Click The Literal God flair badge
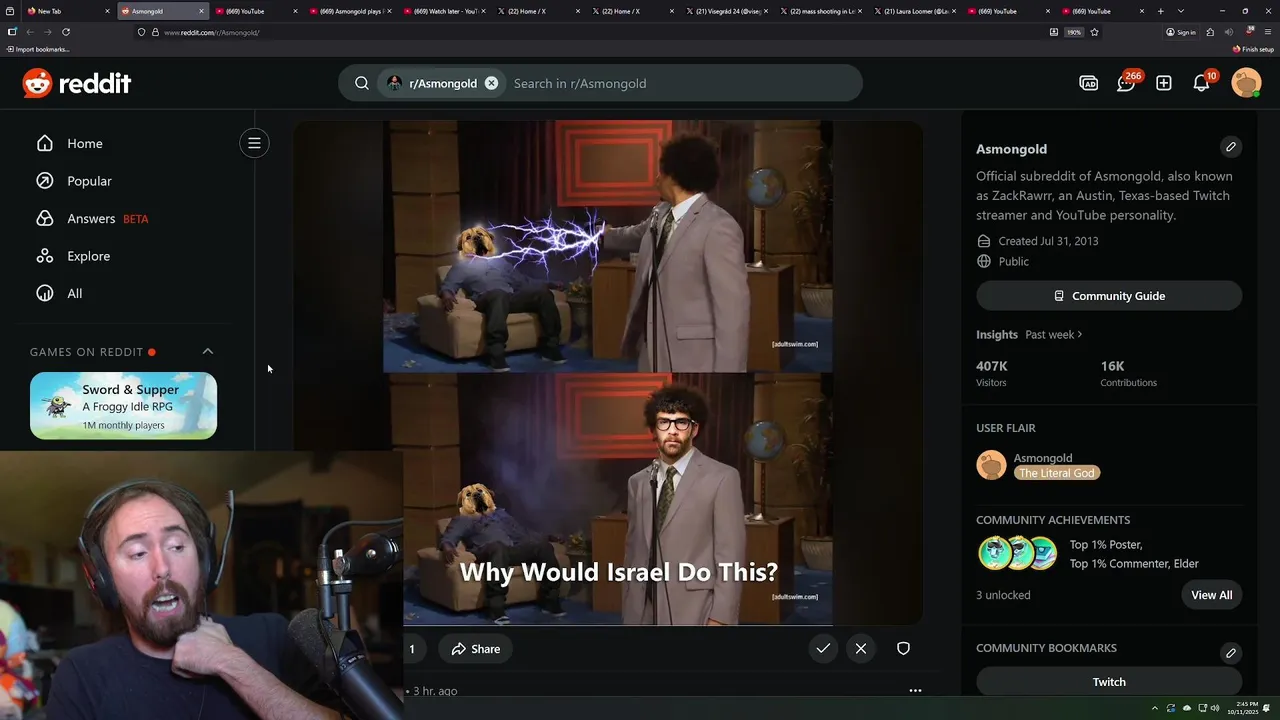The height and width of the screenshot is (720, 1280). click(1057, 473)
